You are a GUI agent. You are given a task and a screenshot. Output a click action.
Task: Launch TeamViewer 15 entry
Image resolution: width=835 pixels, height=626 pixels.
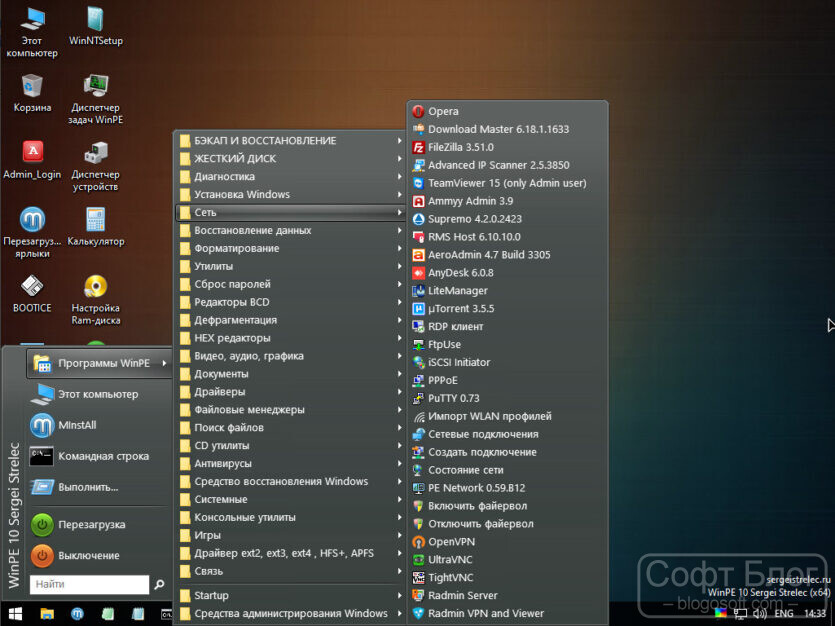[x=507, y=183]
